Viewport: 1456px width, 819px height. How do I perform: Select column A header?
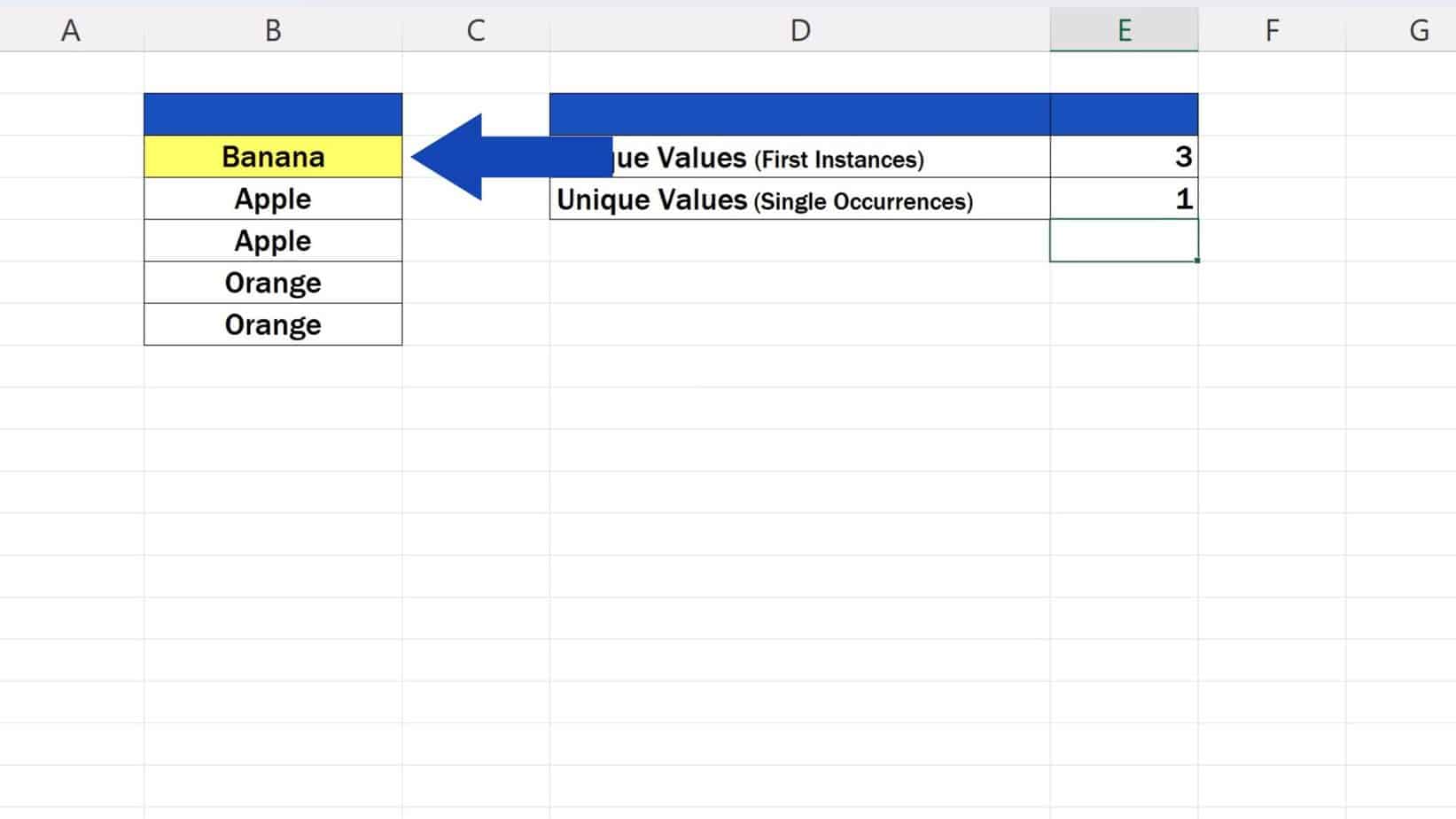pyautogui.click(x=70, y=28)
